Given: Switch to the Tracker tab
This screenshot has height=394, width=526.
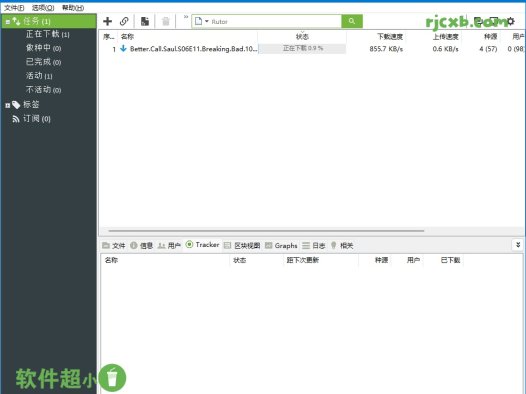Looking at the screenshot, I should pyautogui.click(x=202, y=245).
